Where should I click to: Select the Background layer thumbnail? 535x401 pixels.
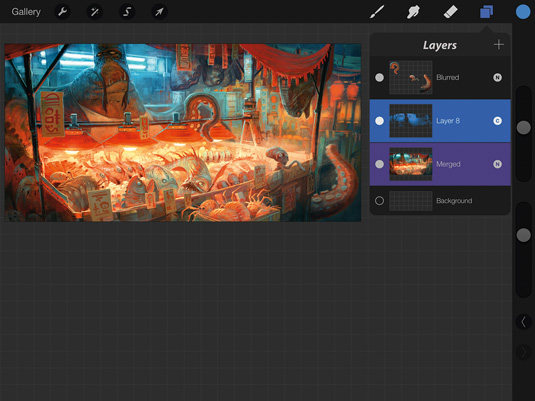coord(411,201)
